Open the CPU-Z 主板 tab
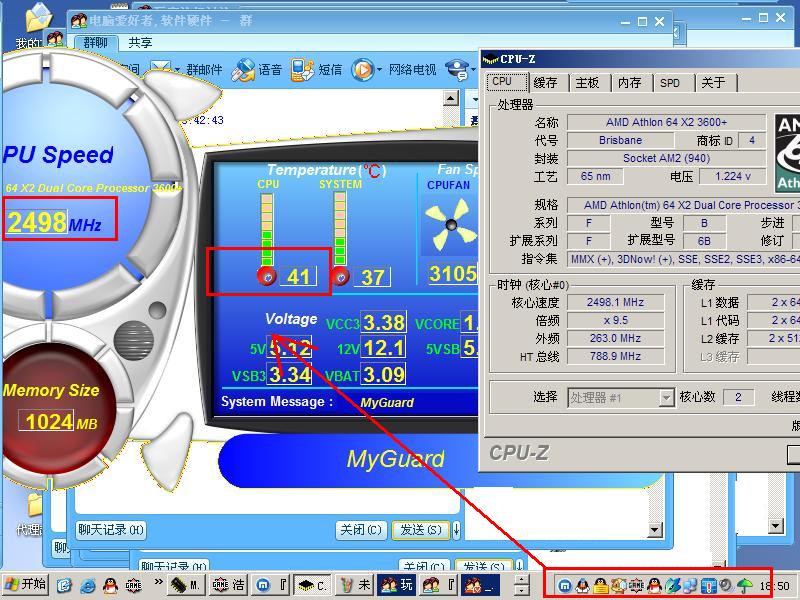The image size is (800, 600). (588, 82)
